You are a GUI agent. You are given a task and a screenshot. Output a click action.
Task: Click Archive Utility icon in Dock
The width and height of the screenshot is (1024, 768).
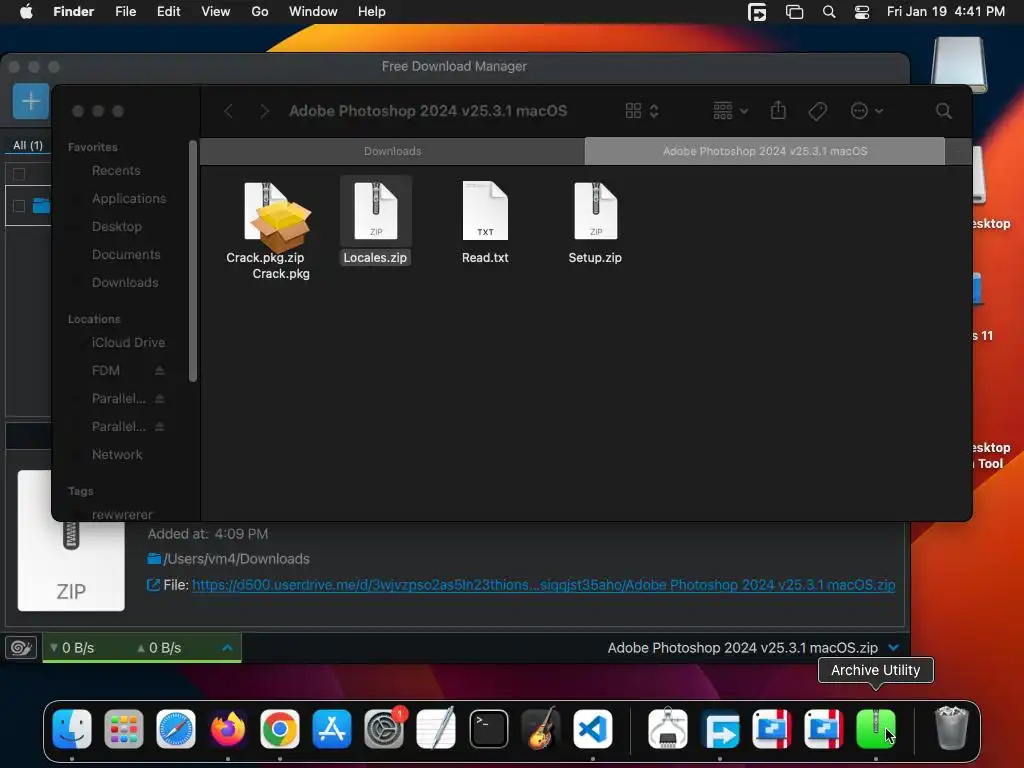point(876,729)
